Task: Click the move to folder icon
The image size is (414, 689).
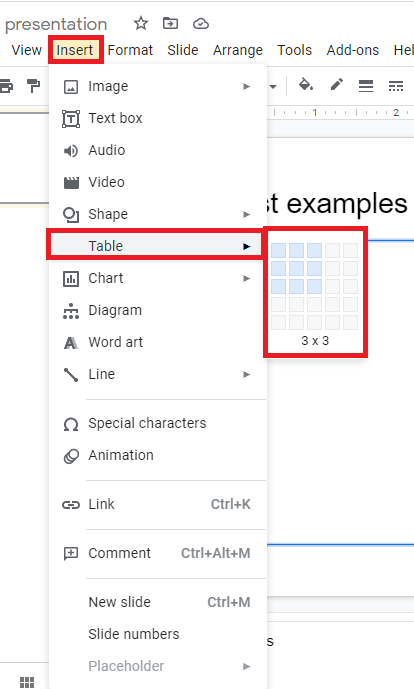Action: 170,23
